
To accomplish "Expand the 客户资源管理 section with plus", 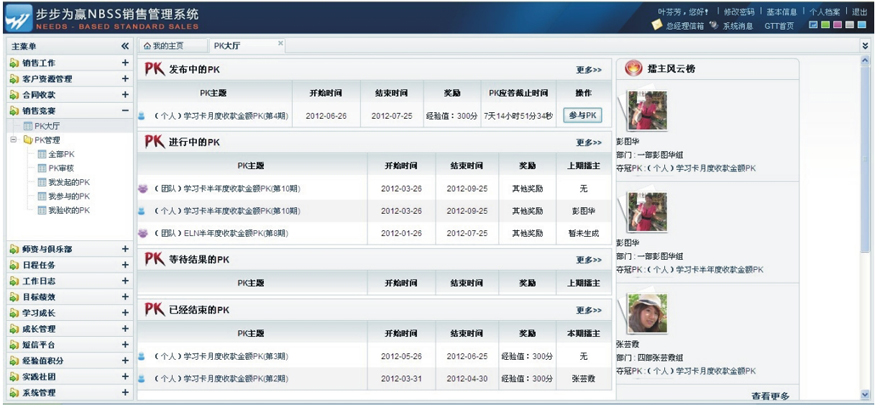I will click(x=125, y=79).
